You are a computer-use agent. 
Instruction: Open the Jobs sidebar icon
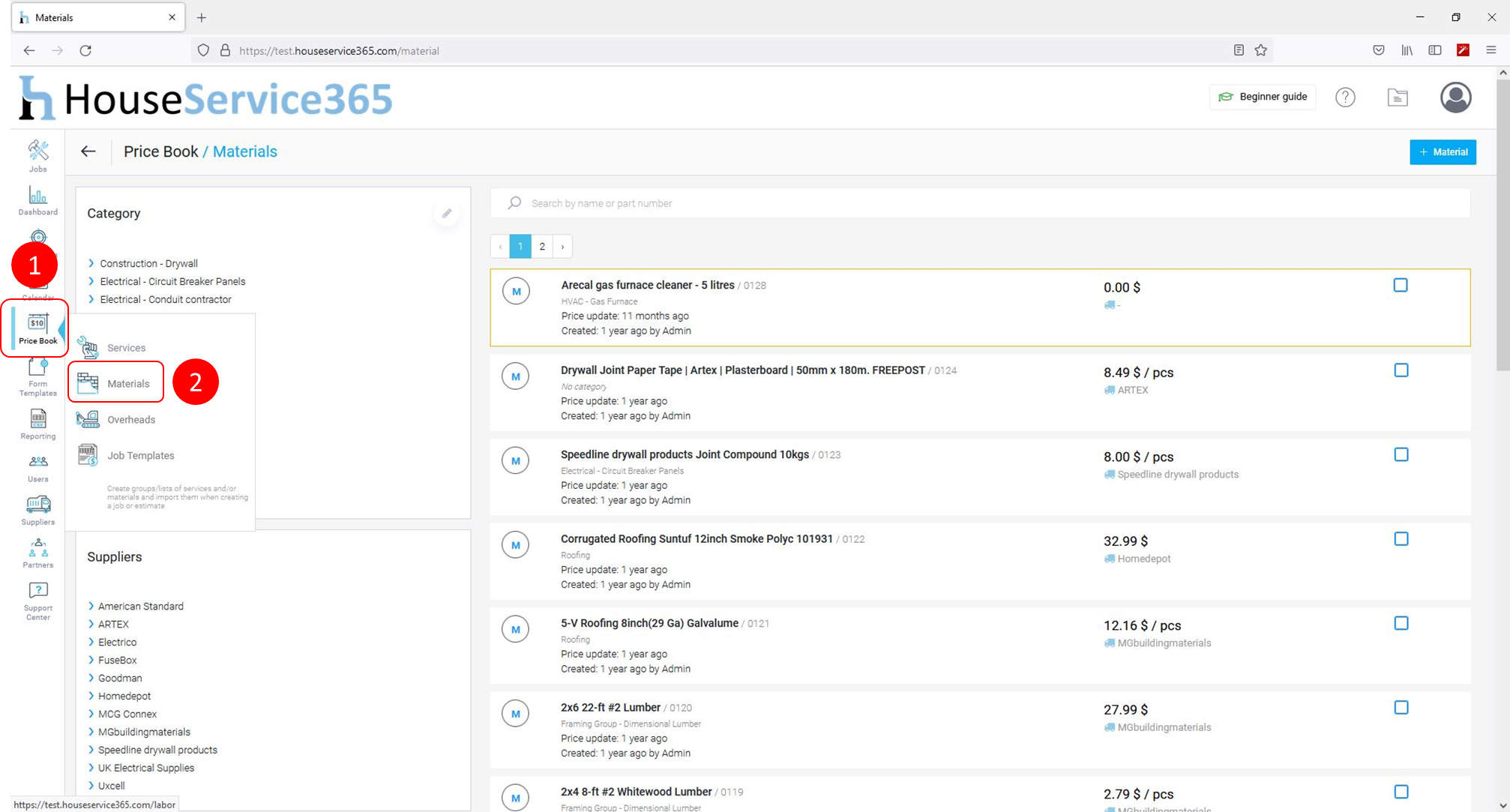(x=37, y=156)
